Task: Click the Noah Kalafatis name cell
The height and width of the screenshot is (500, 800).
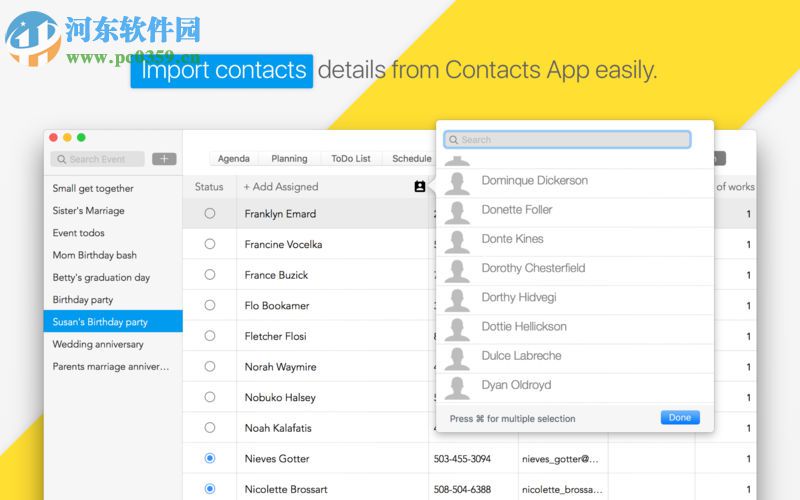Action: pos(332,428)
